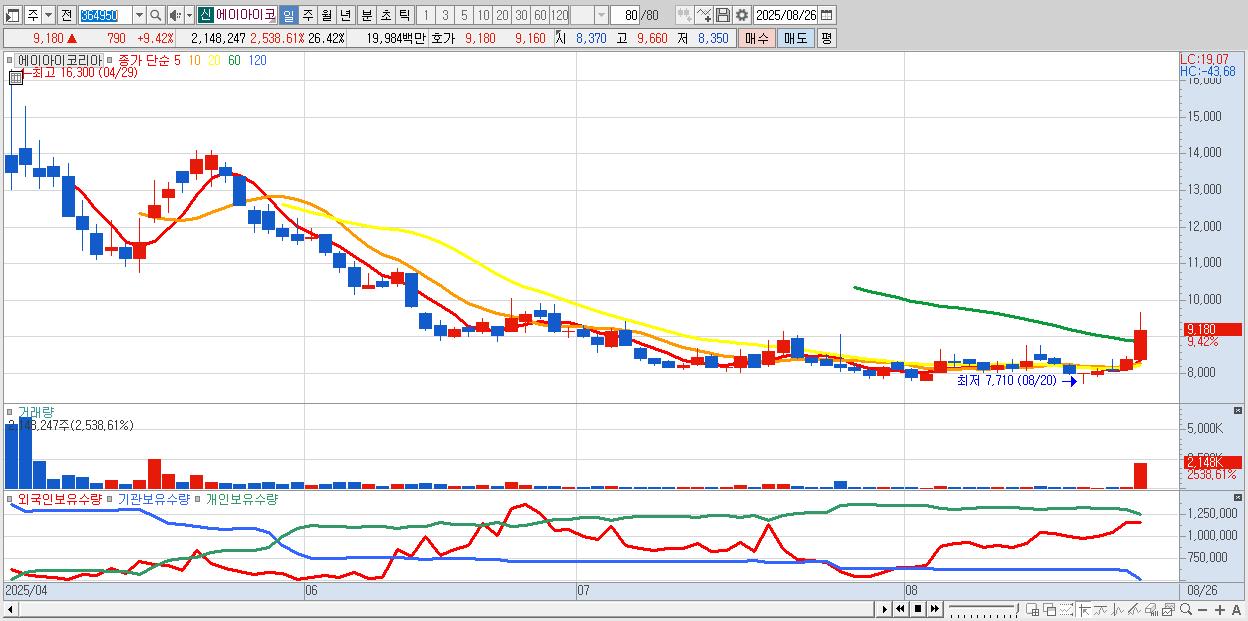The width and height of the screenshot is (1248, 621).
Task: Switch to the 초 seconds chart
Action: (385, 15)
